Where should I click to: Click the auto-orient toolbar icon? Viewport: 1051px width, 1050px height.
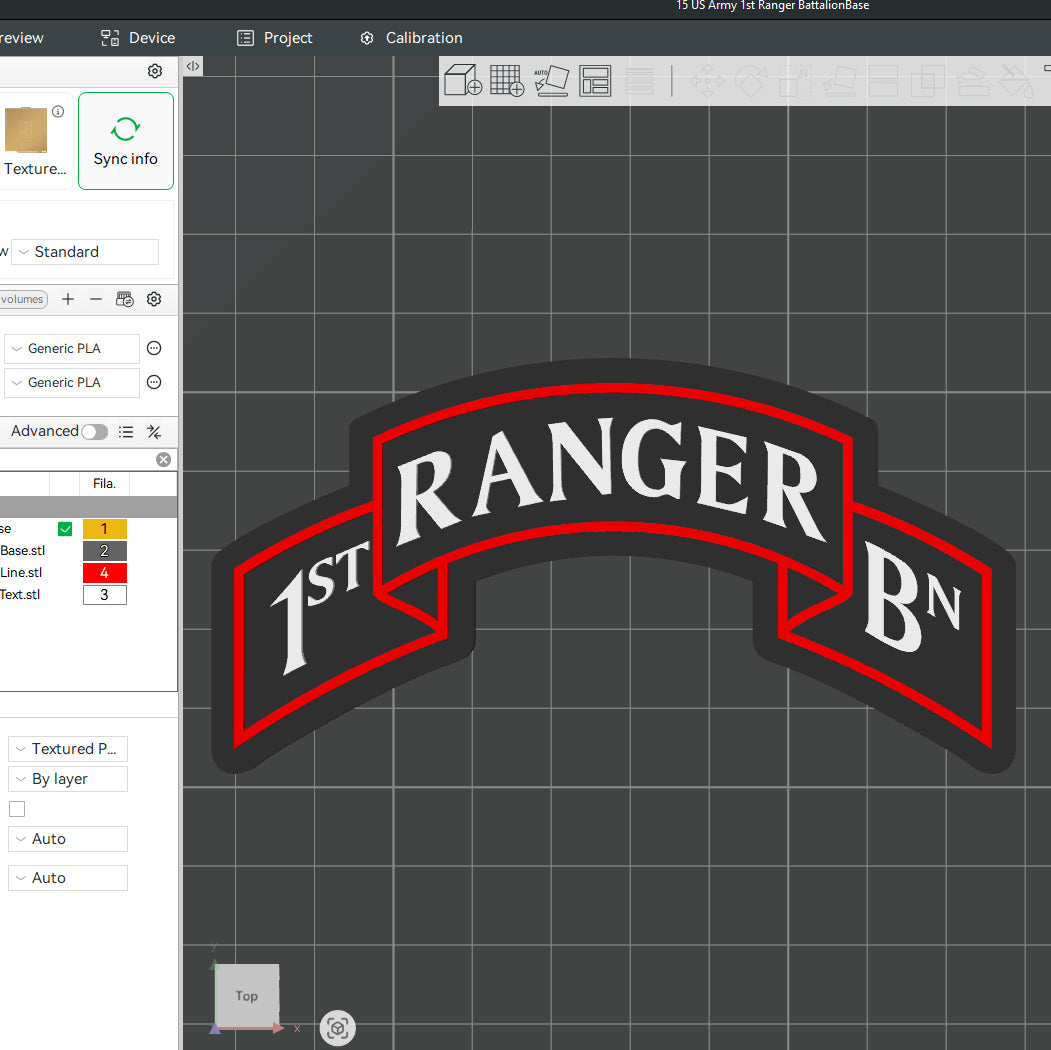coord(551,81)
